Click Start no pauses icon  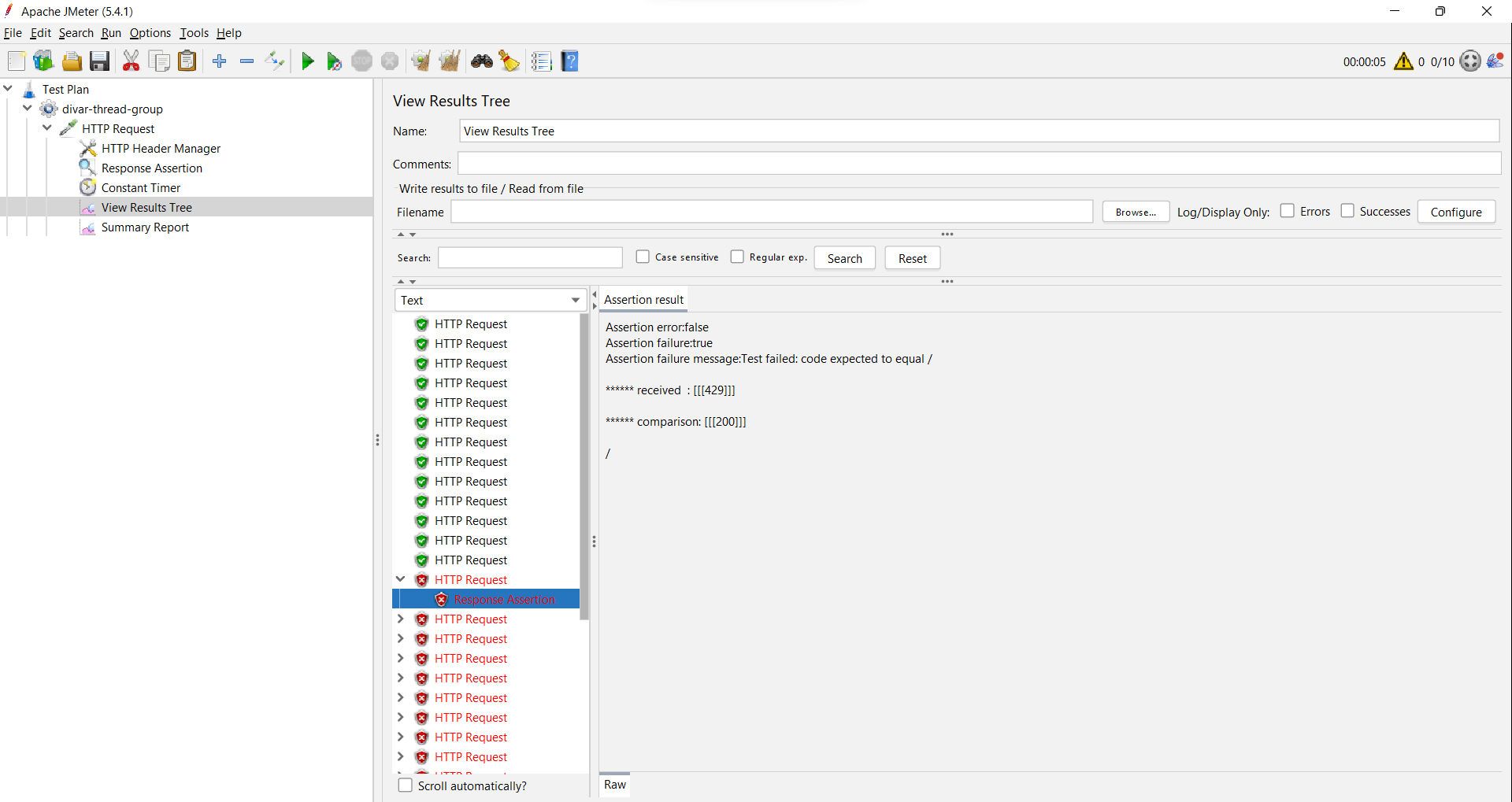334,61
